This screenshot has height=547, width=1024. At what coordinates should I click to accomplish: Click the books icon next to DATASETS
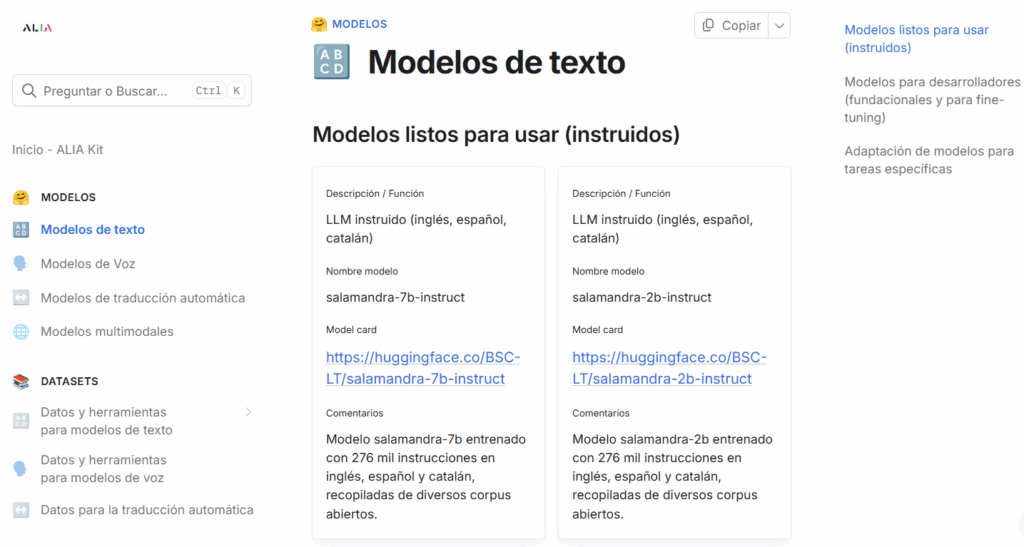pos(21,382)
